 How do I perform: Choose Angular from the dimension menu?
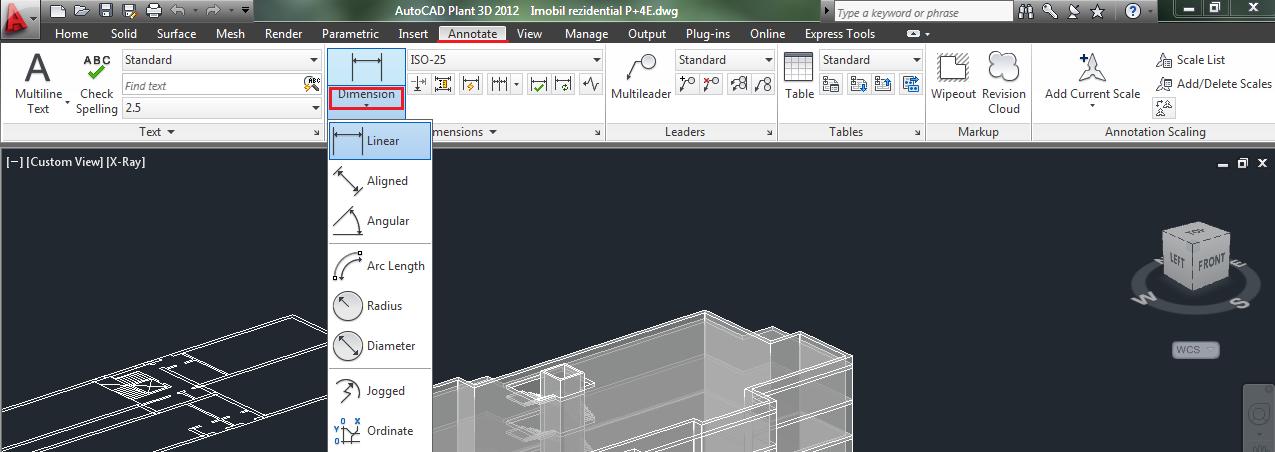click(x=380, y=221)
